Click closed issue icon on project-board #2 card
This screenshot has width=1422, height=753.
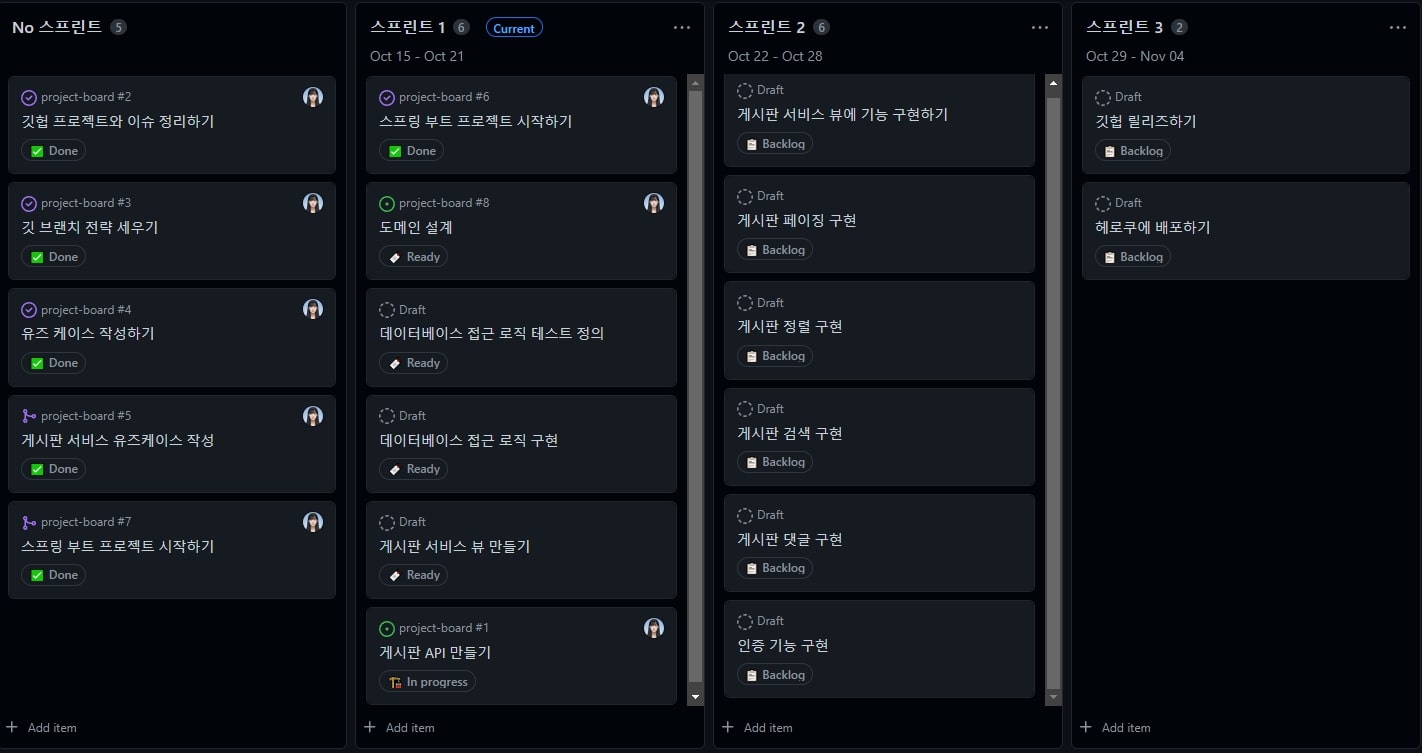[x=29, y=97]
